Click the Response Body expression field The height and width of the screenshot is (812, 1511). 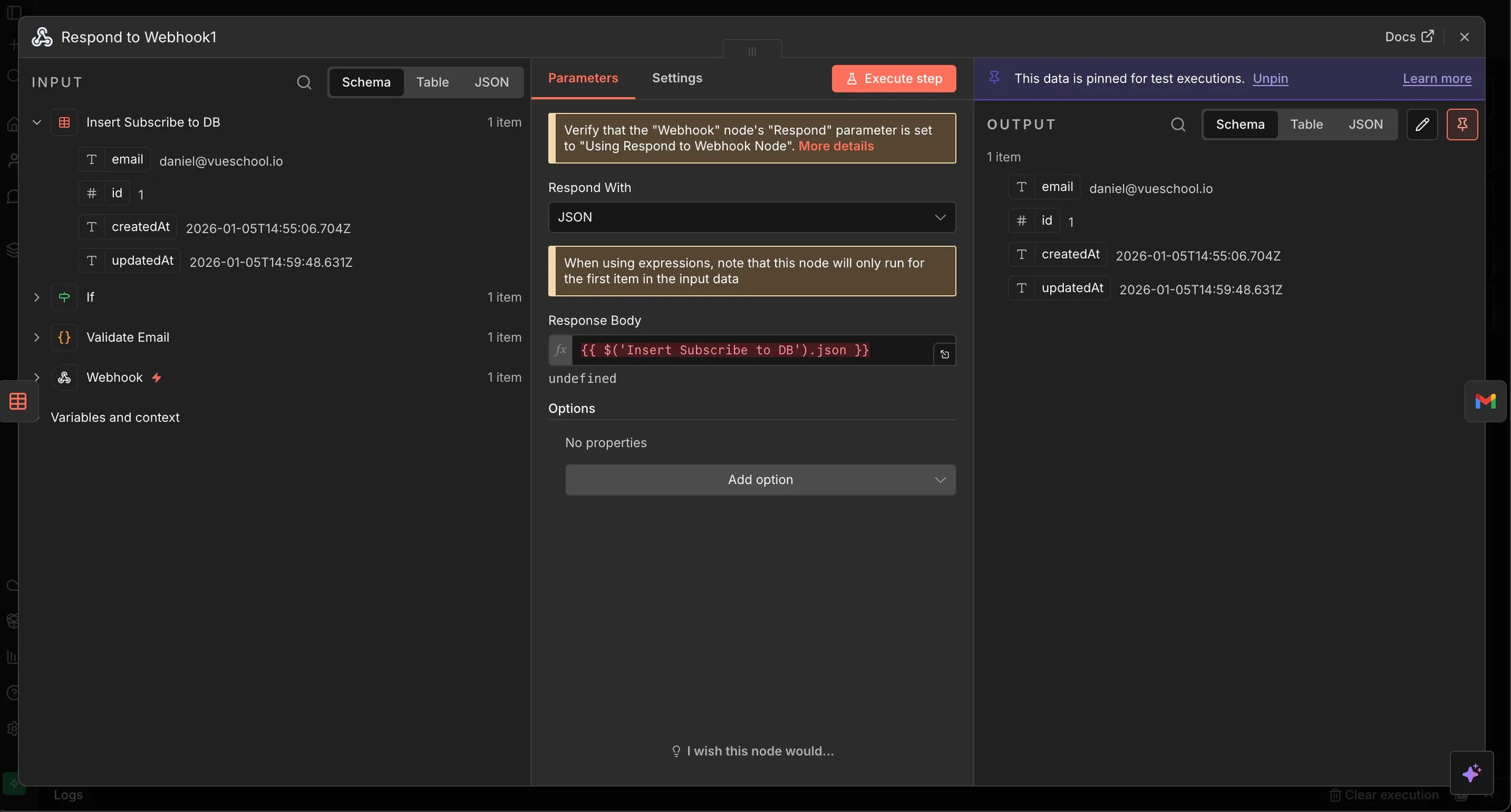752,350
